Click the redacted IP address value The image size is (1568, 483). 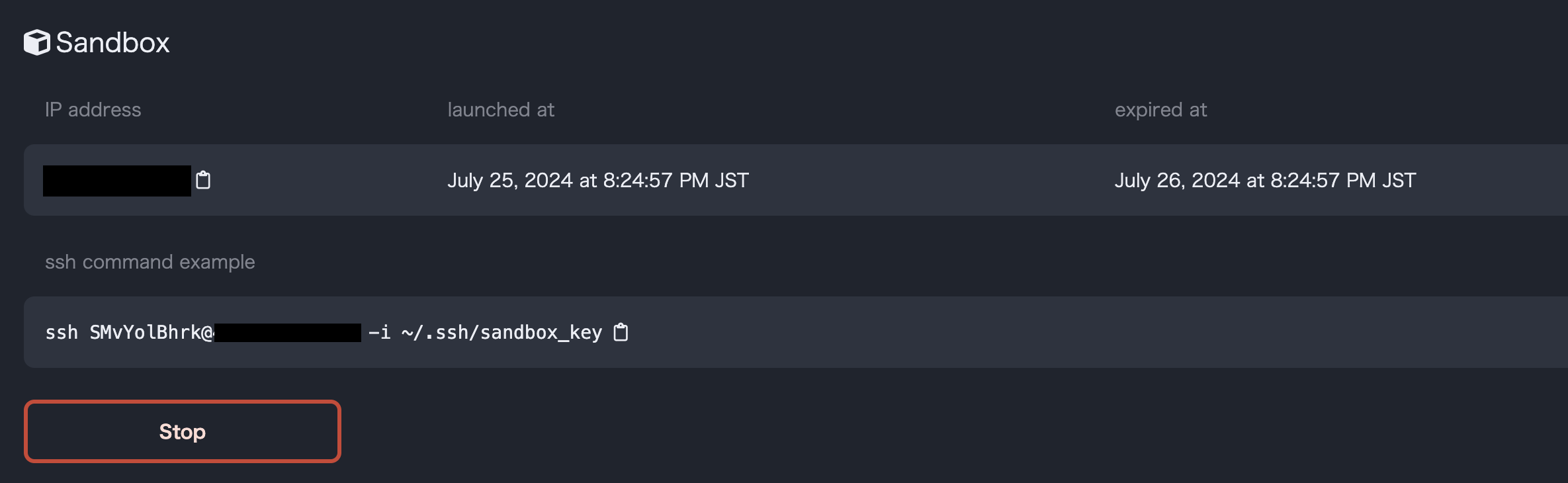pos(117,181)
